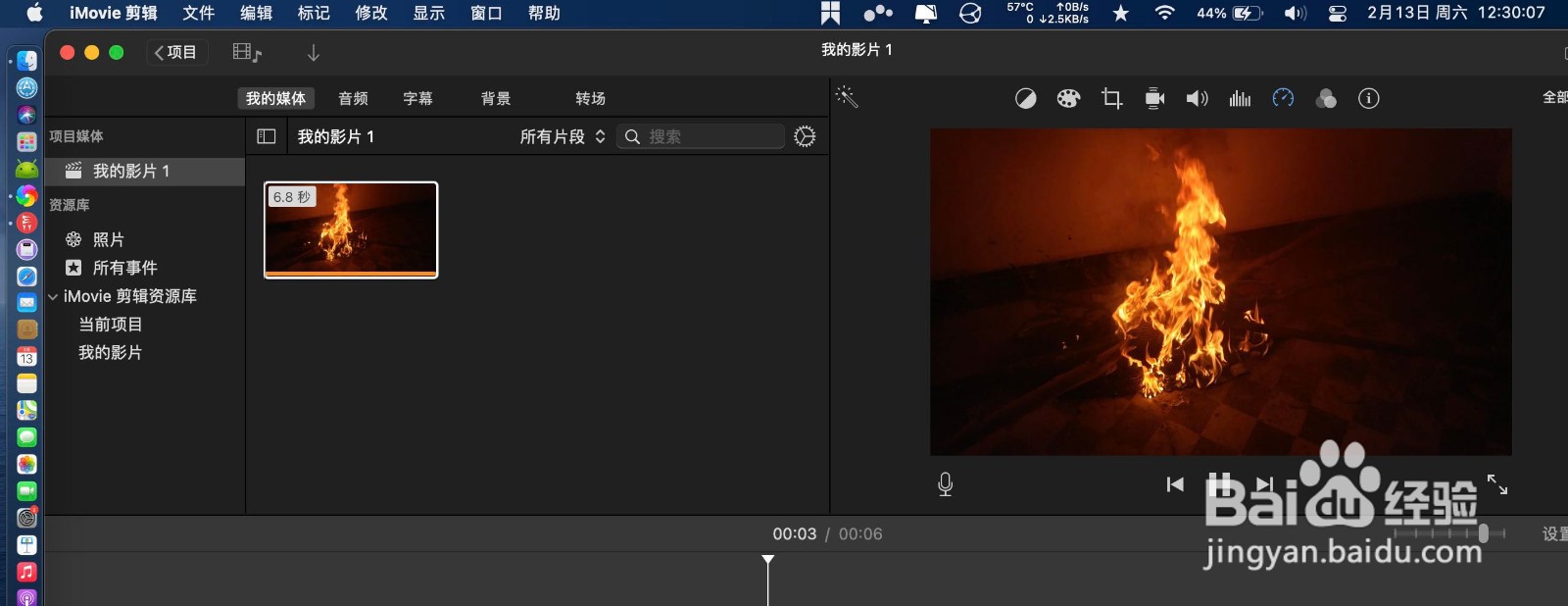Open Launchpad from the Dock

27,142
